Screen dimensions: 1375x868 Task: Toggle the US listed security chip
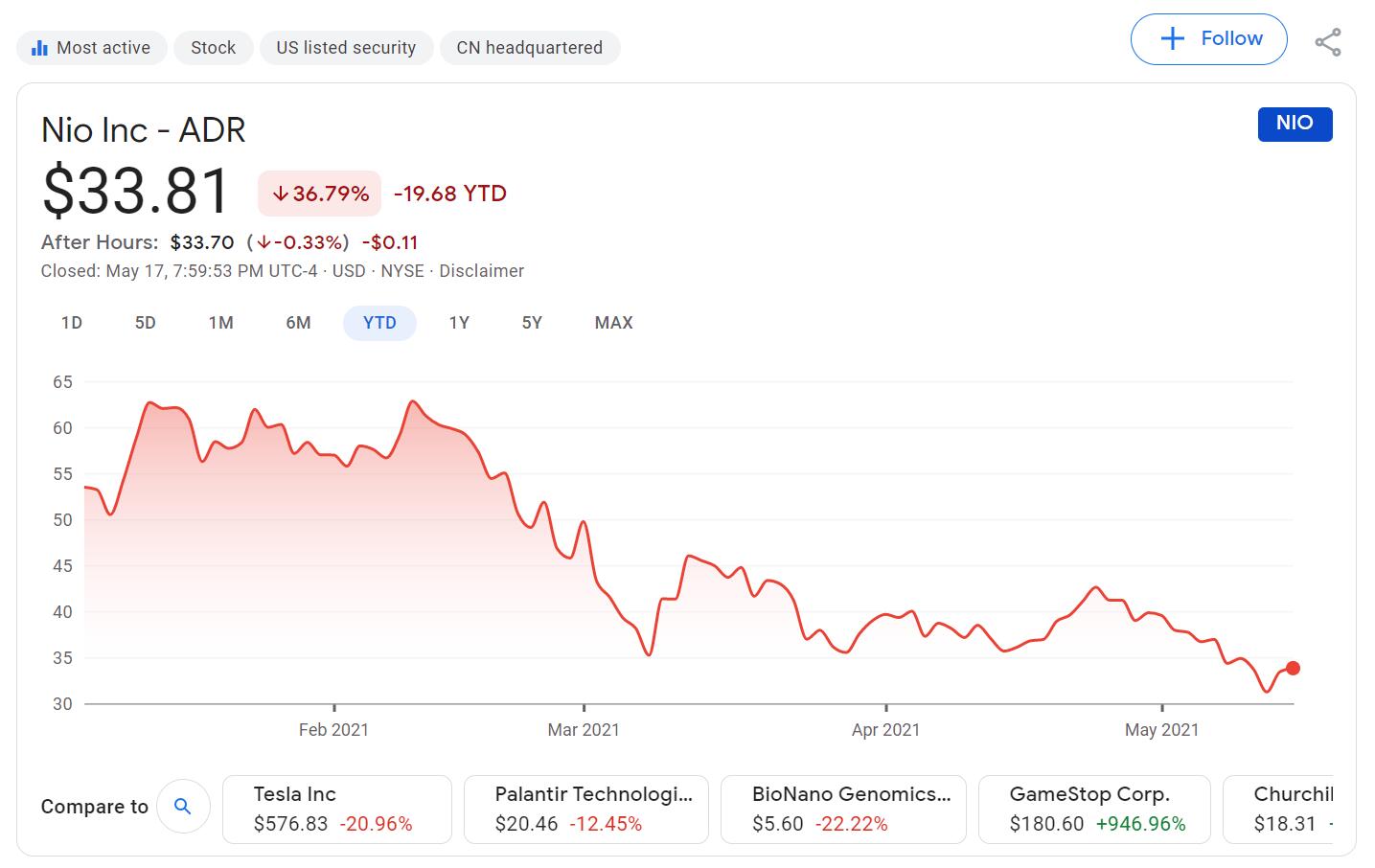(x=346, y=47)
